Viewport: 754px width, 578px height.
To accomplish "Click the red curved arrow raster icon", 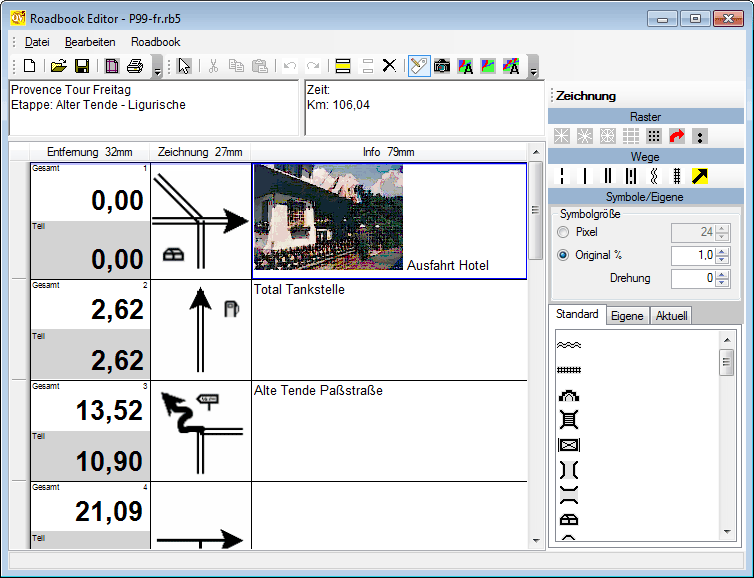I will 677,136.
